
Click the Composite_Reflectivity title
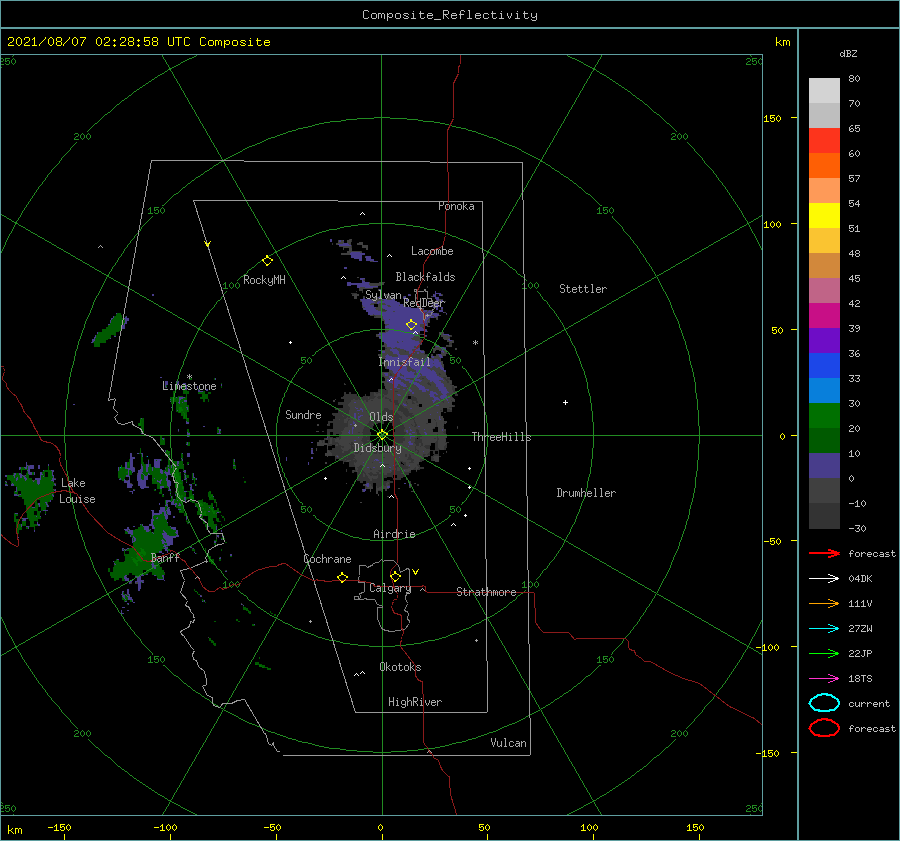[x=450, y=15]
